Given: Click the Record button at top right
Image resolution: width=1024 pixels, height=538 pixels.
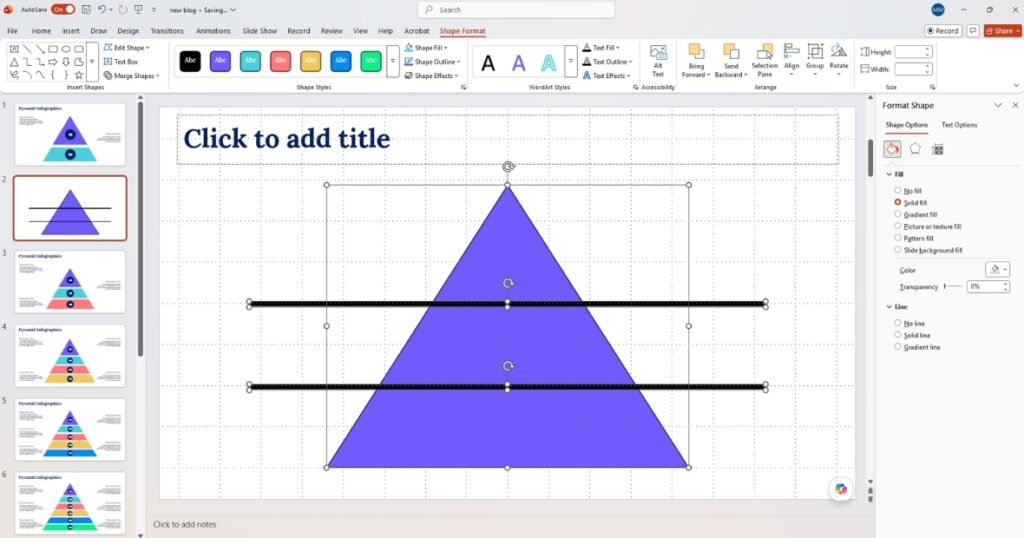Looking at the screenshot, I should click(943, 31).
